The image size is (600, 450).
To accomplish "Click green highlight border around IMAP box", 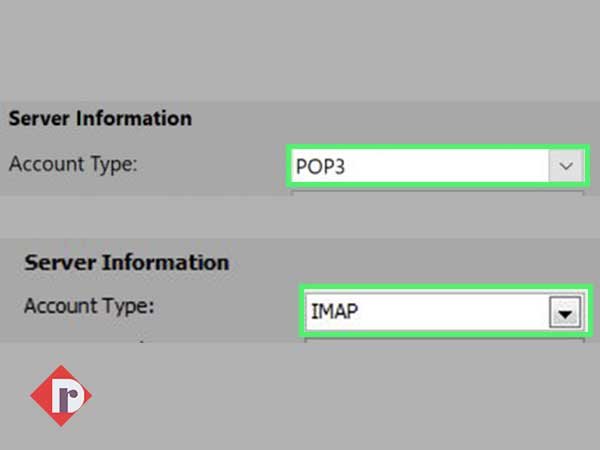I will pyautogui.click(x=445, y=287).
